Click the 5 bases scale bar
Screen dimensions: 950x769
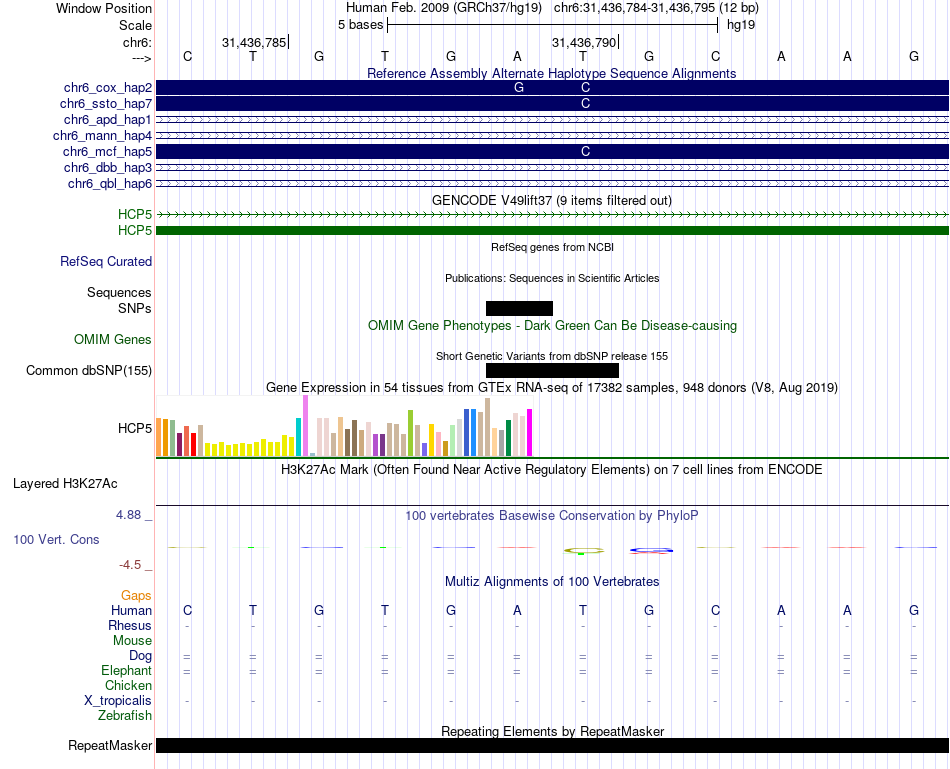coord(553,25)
